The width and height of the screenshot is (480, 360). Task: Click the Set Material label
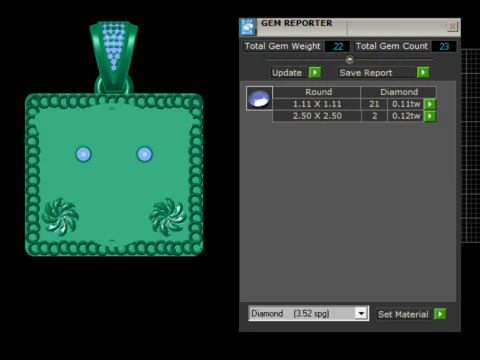[403, 314]
